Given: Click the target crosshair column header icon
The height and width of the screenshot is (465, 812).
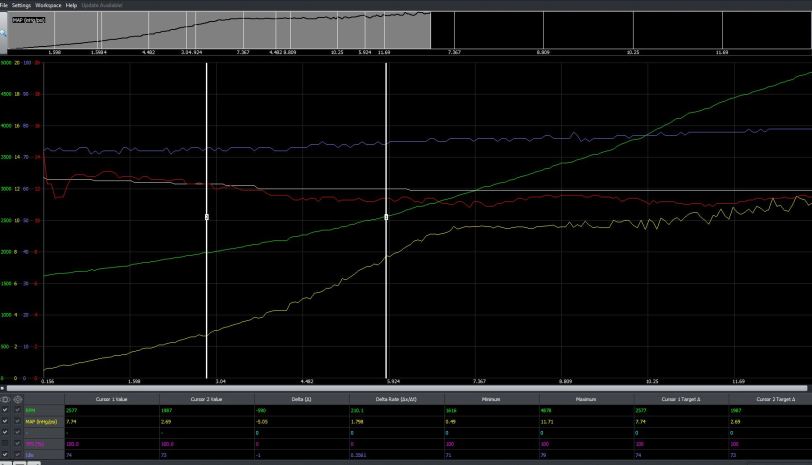Looking at the screenshot, I should point(17,399).
